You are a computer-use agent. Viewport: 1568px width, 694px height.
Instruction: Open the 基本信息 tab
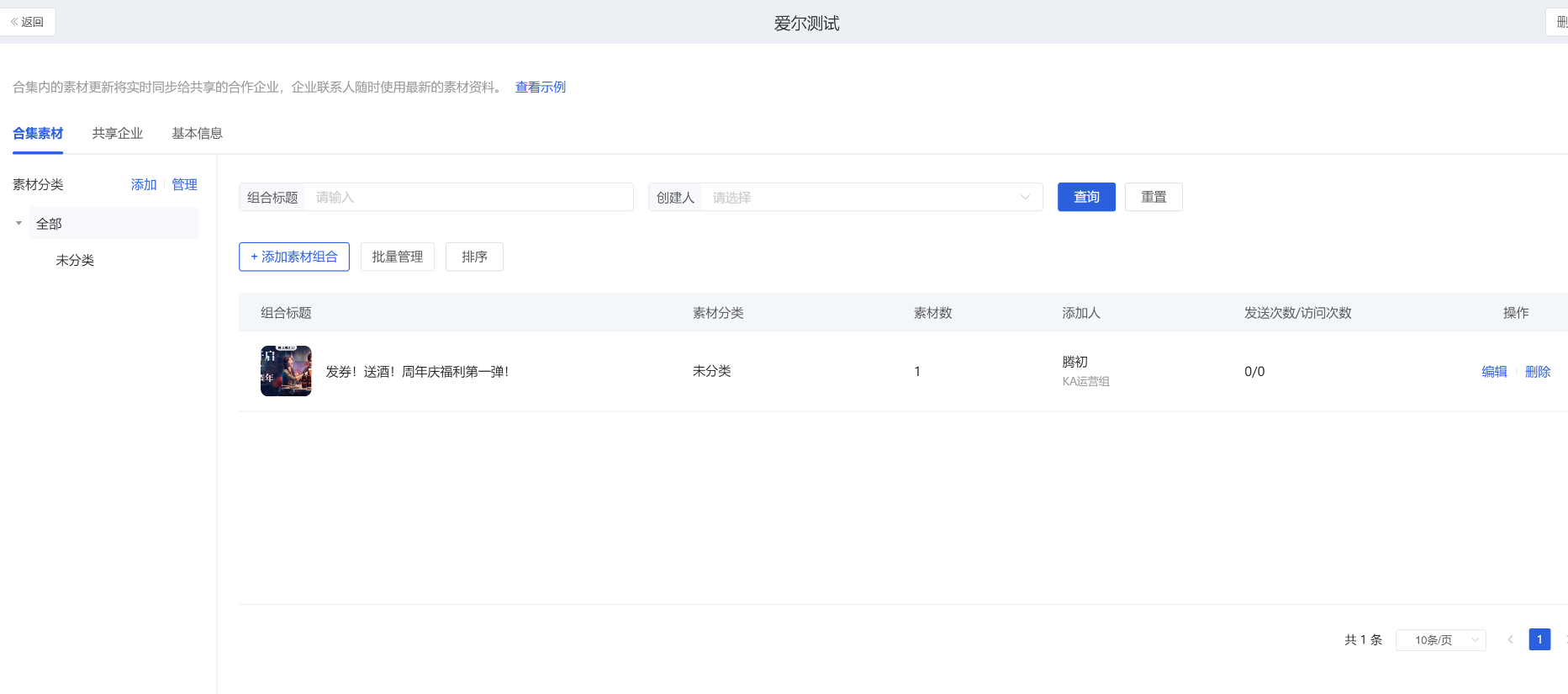[x=198, y=133]
